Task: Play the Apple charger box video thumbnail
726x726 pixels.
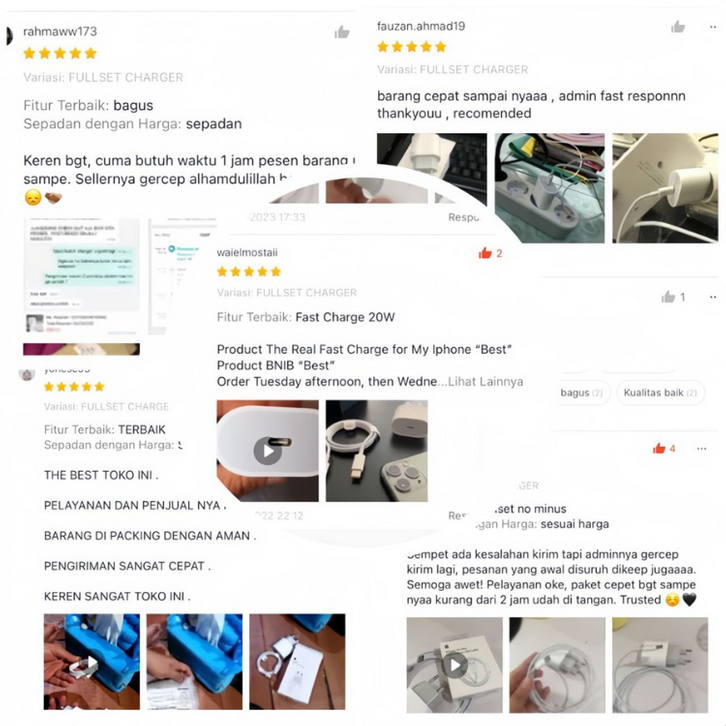Action: point(454,665)
